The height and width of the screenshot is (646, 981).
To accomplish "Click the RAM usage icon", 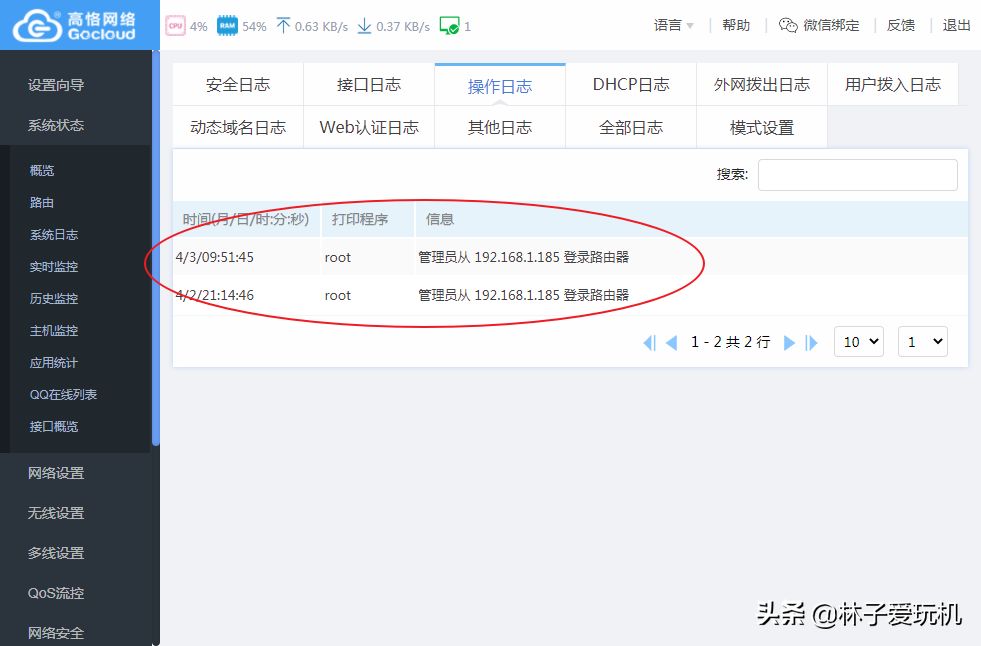I will [x=227, y=26].
